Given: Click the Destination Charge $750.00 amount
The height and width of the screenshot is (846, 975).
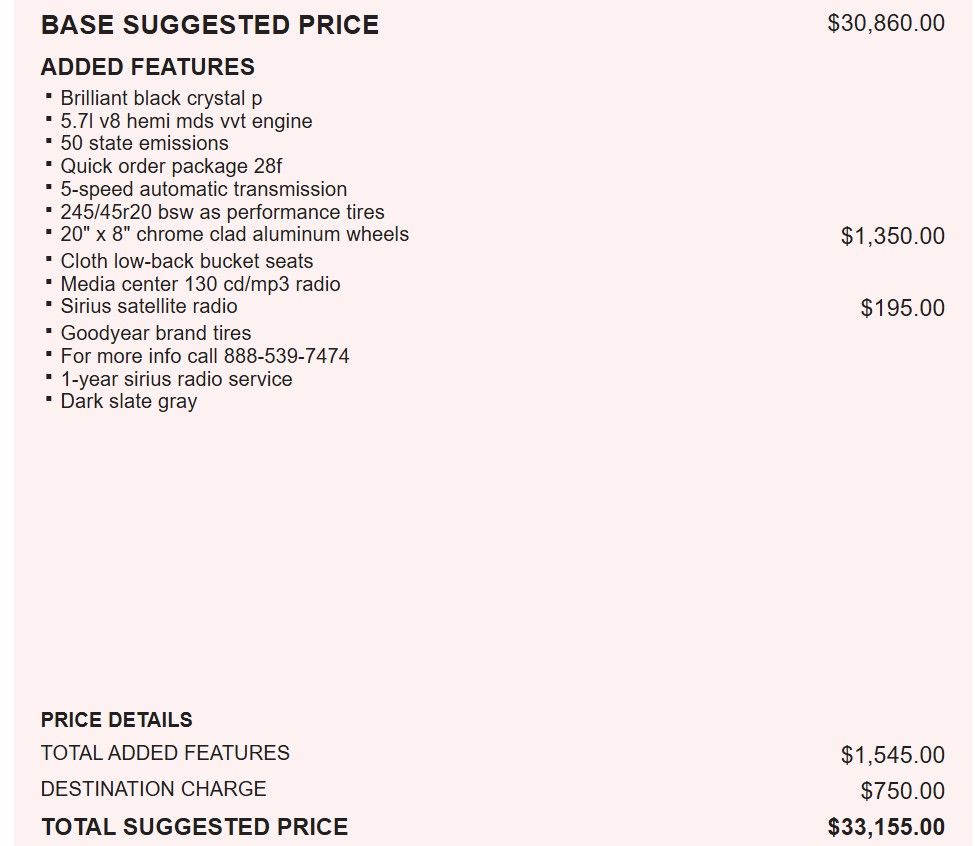Looking at the screenshot, I should tap(902, 791).
